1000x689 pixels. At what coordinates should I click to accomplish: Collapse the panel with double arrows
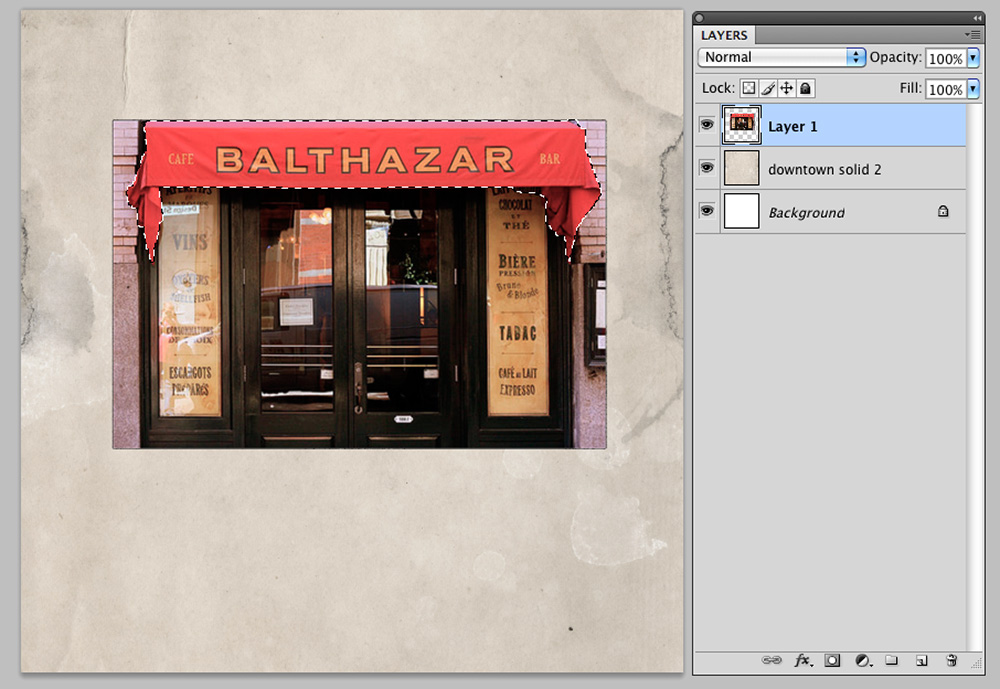(977, 17)
